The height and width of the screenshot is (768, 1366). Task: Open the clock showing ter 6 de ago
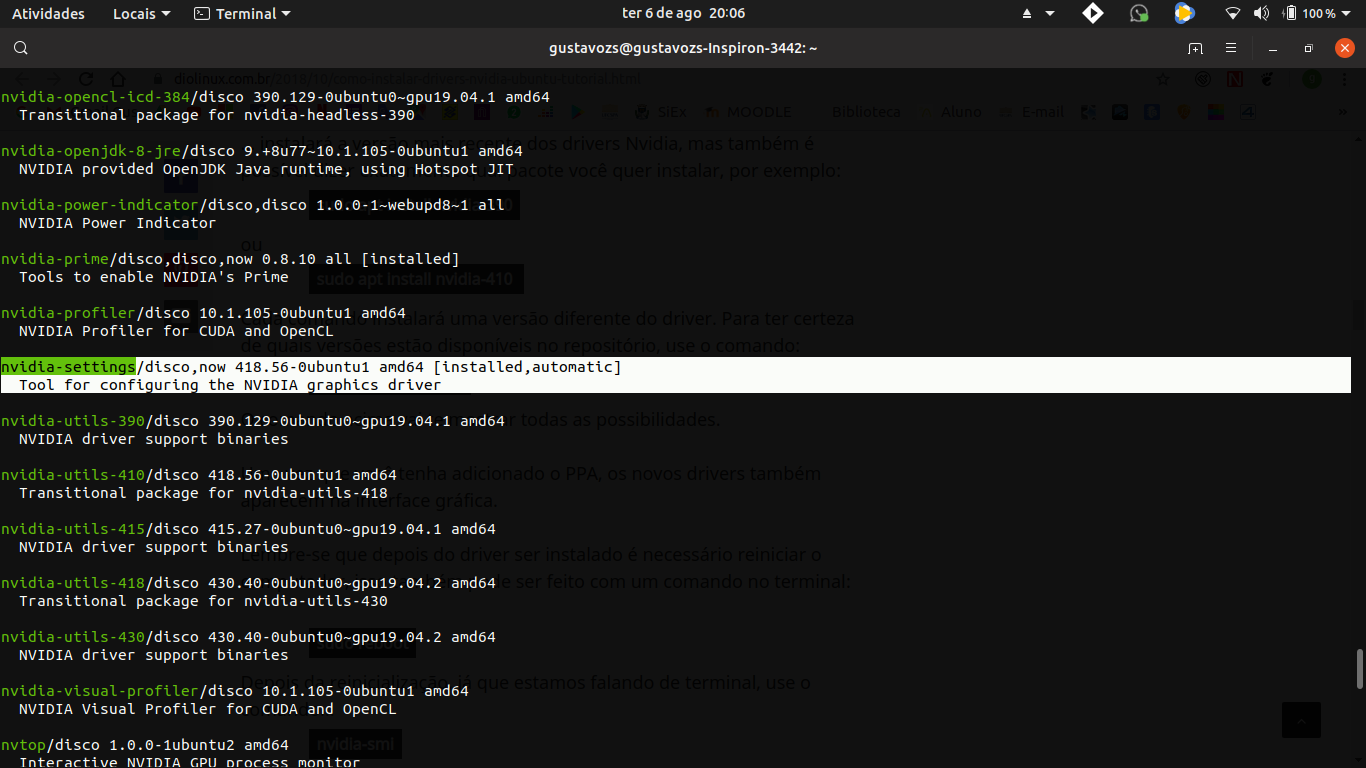[x=683, y=14]
